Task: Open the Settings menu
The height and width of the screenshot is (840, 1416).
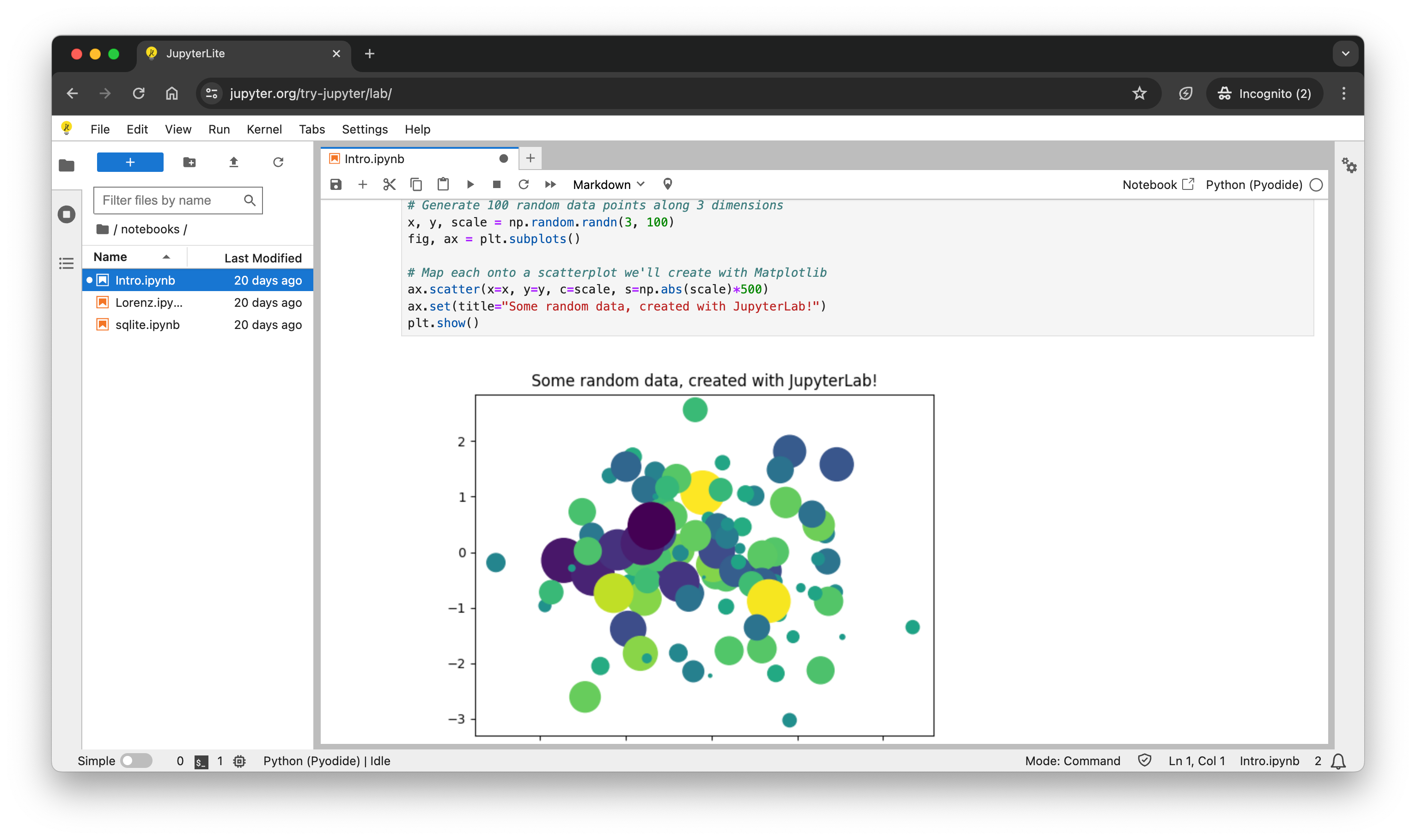Action: [365, 129]
